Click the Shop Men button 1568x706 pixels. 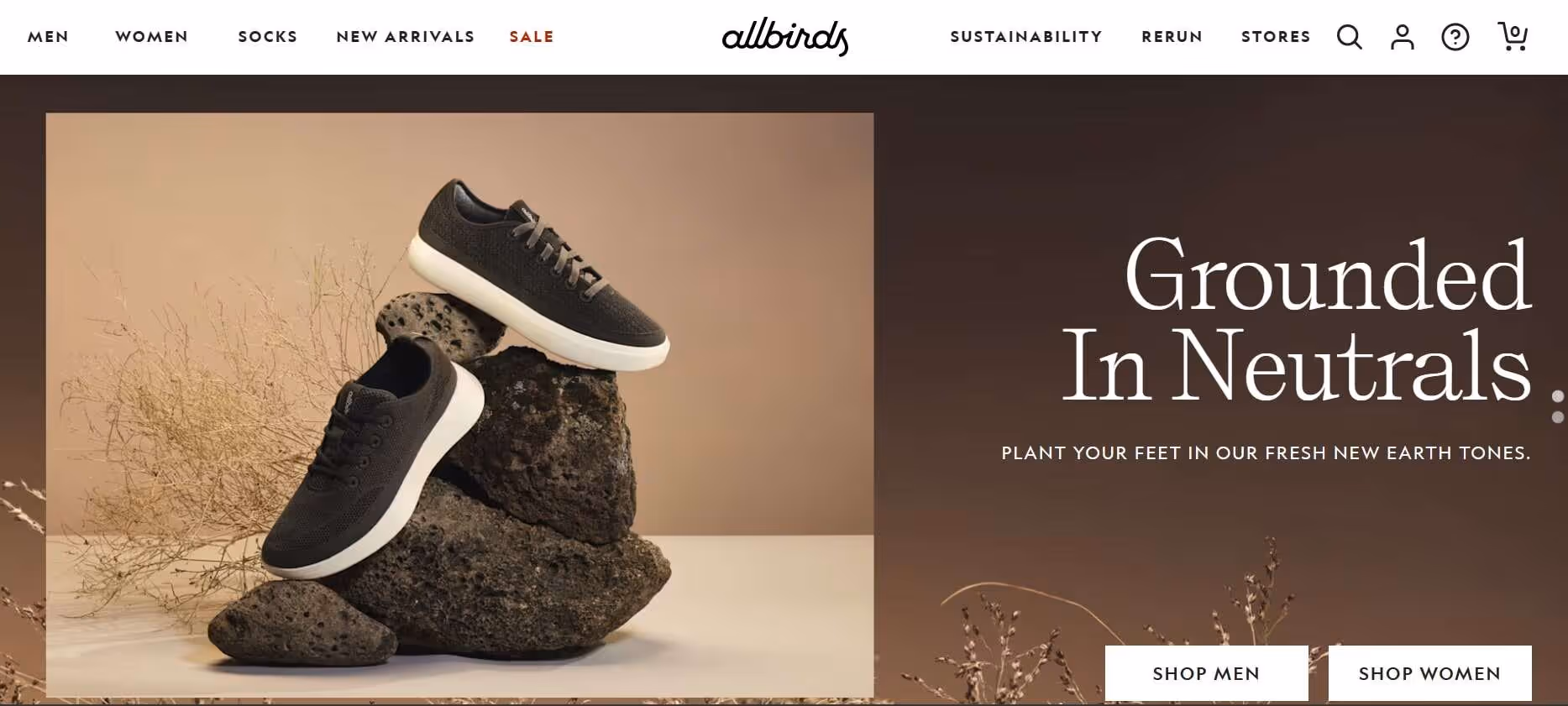1206,673
